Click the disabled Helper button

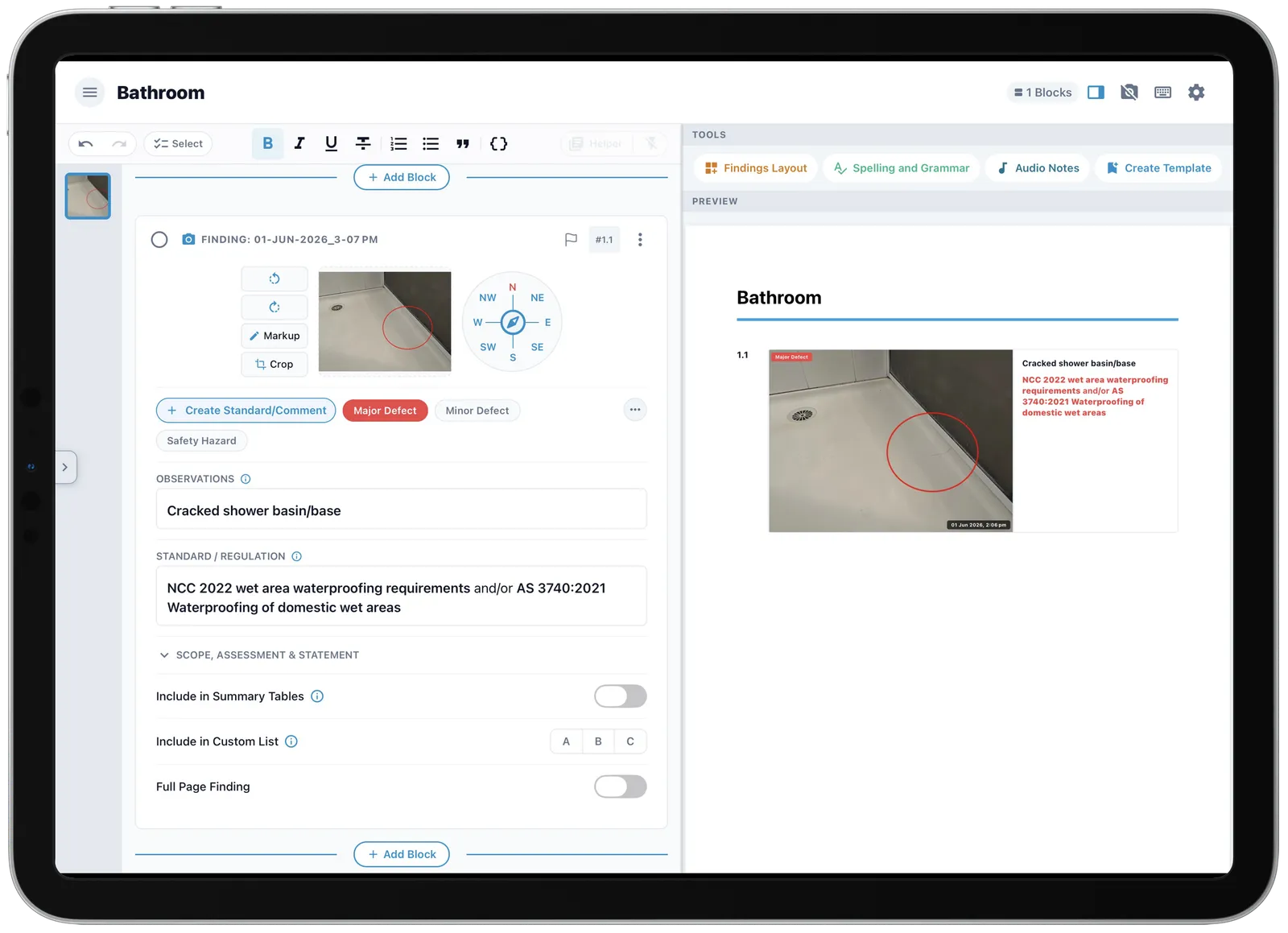tap(597, 144)
